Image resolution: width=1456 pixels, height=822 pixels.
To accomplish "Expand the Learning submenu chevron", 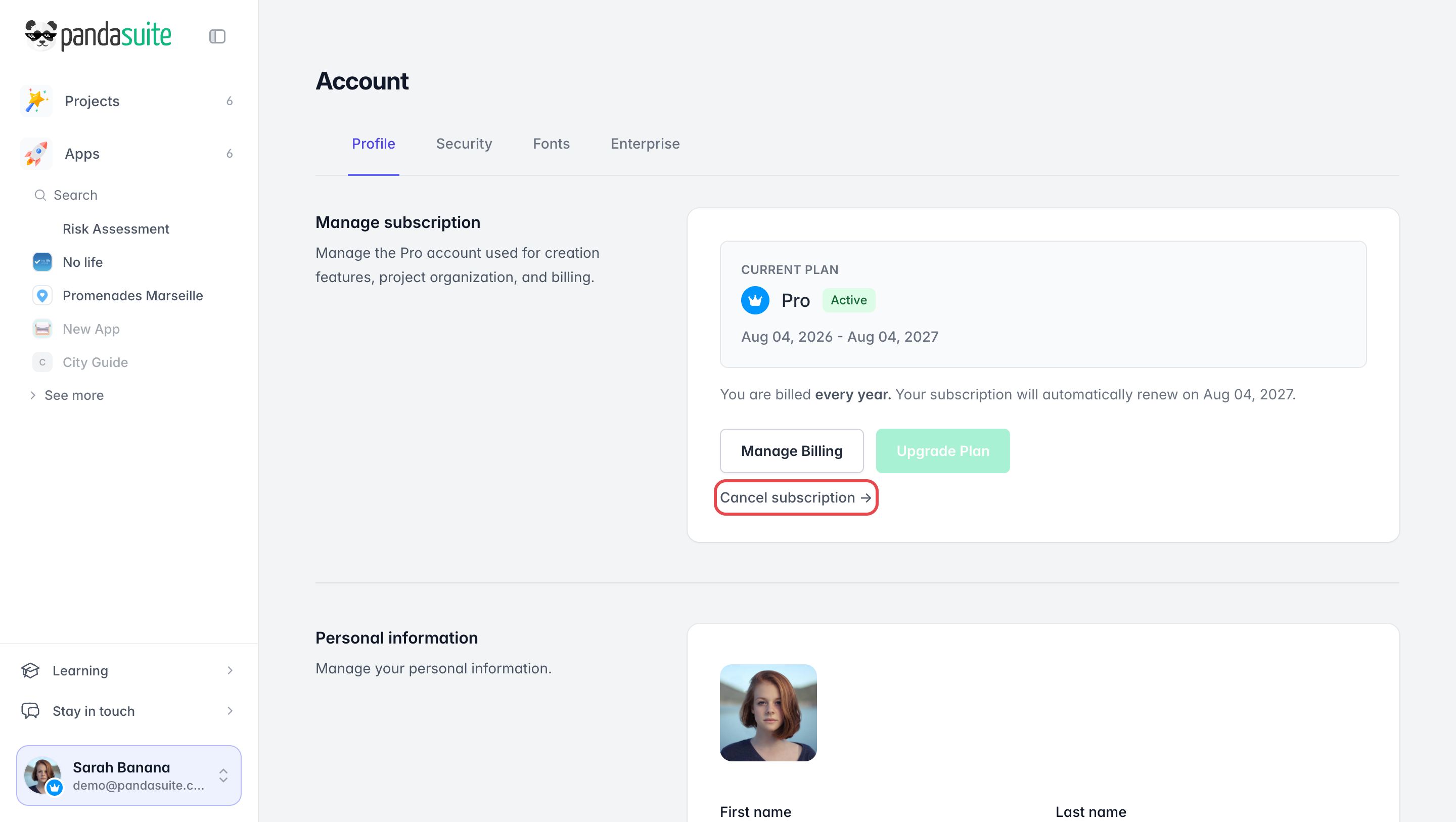I will point(230,670).
